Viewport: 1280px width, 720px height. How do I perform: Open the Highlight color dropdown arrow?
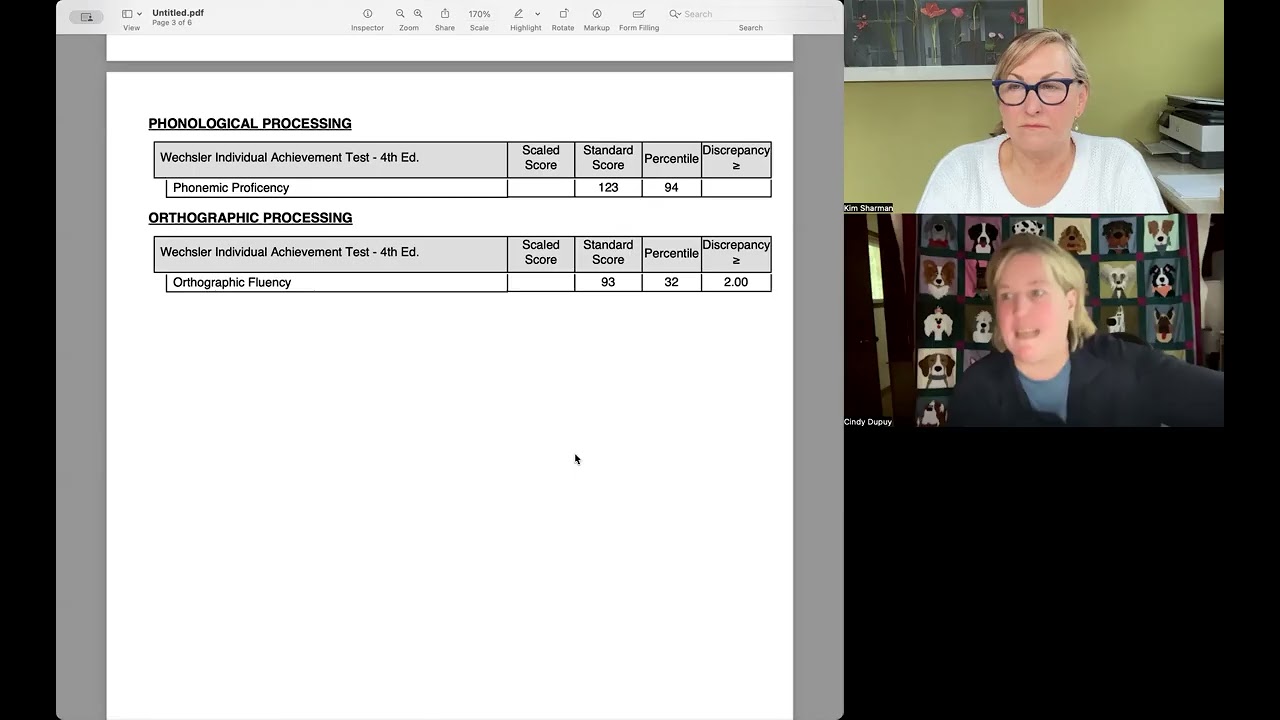(x=537, y=14)
